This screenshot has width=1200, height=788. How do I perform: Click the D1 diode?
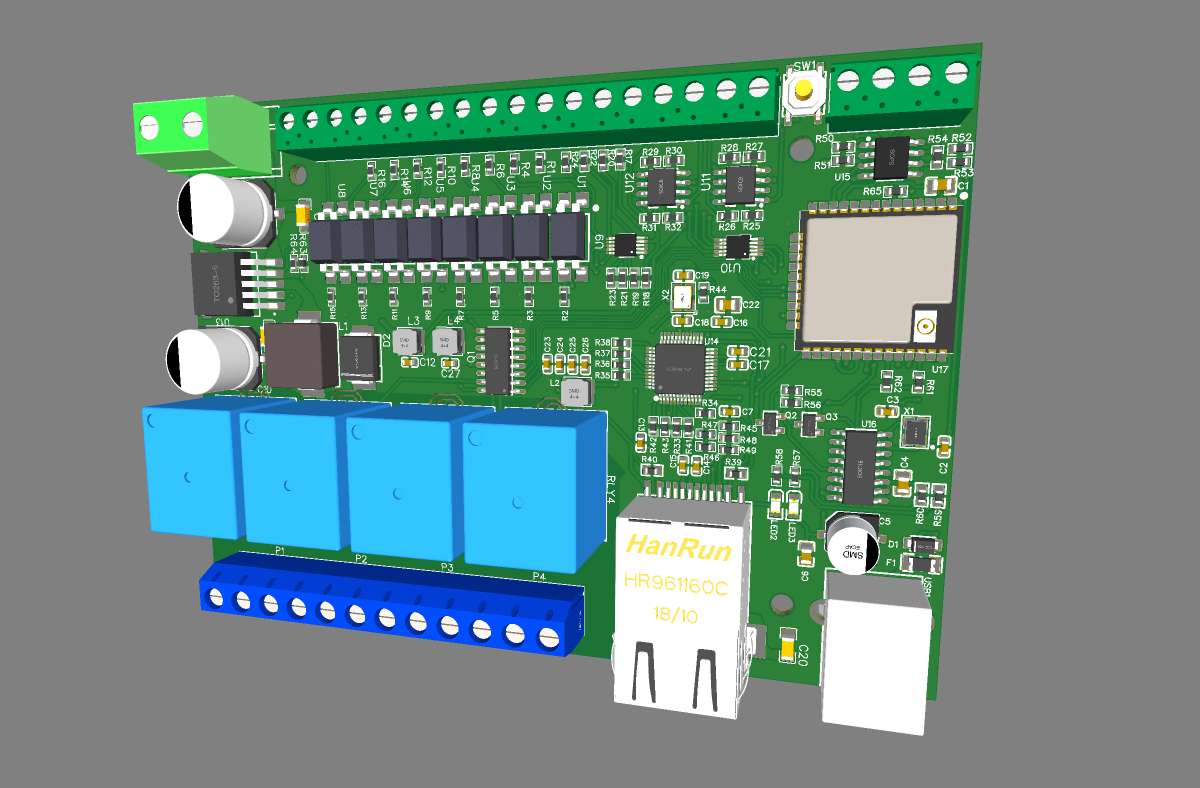click(x=921, y=544)
